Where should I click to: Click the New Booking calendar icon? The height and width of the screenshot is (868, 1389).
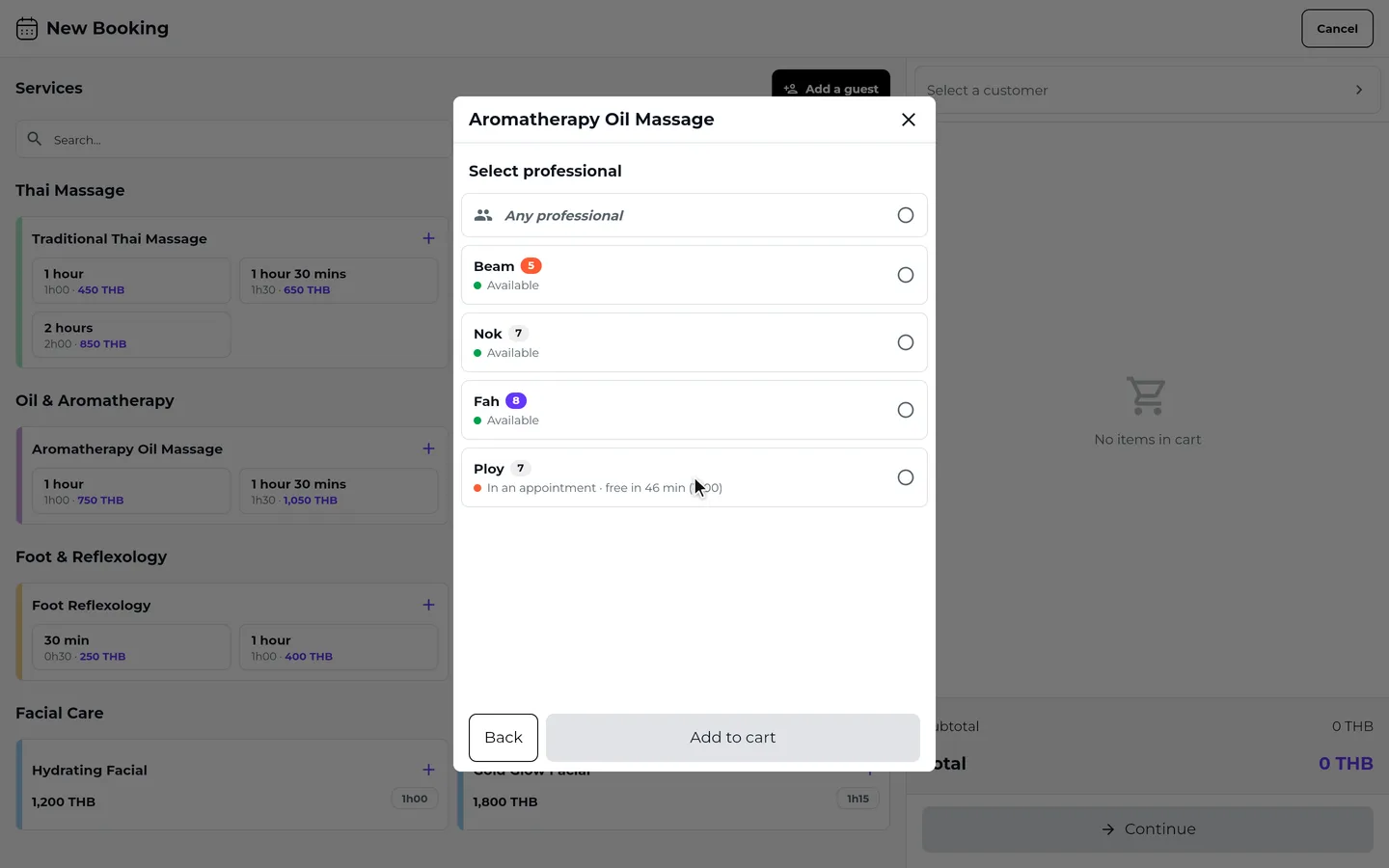coord(27,29)
